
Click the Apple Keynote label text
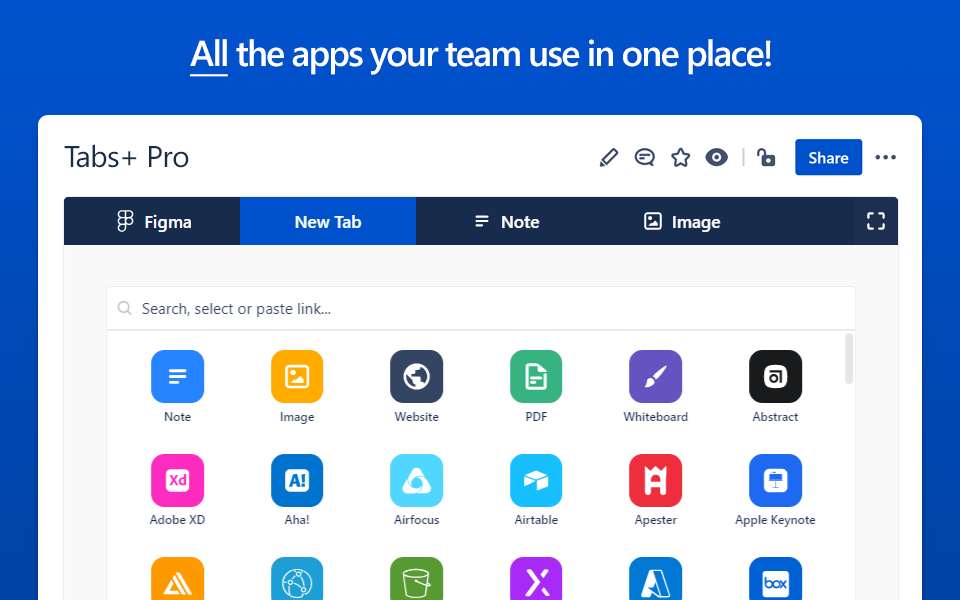tap(775, 520)
